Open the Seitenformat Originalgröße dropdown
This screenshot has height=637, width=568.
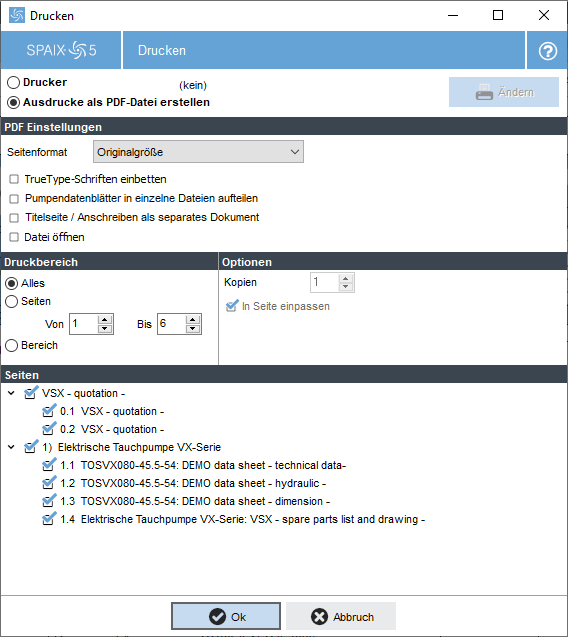pos(198,152)
